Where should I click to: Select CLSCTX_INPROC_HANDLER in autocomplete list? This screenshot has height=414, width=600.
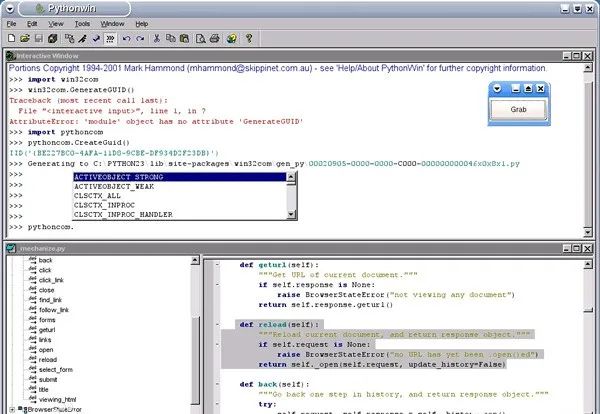[179, 214]
